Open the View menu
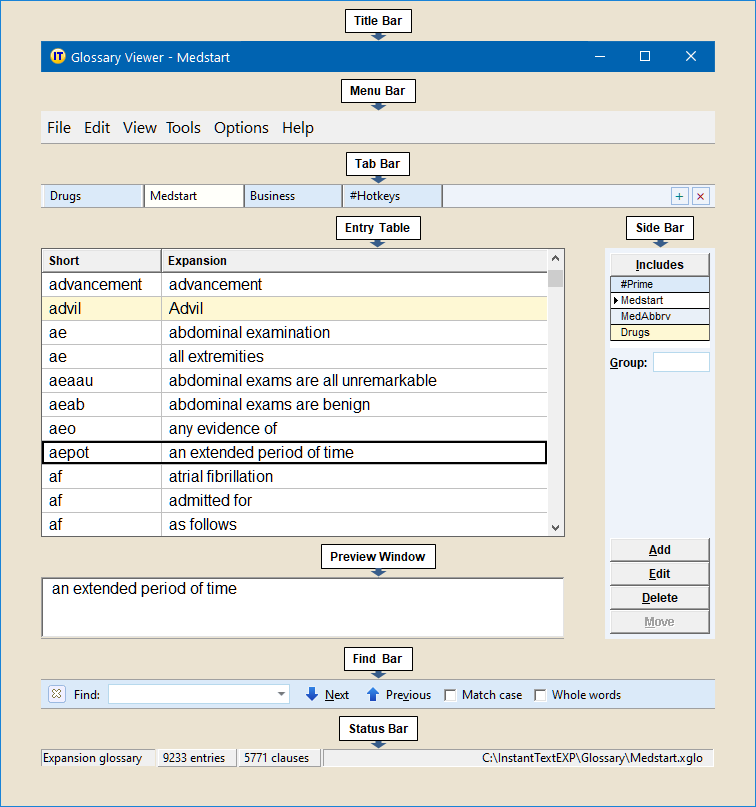756x807 pixels. click(139, 128)
